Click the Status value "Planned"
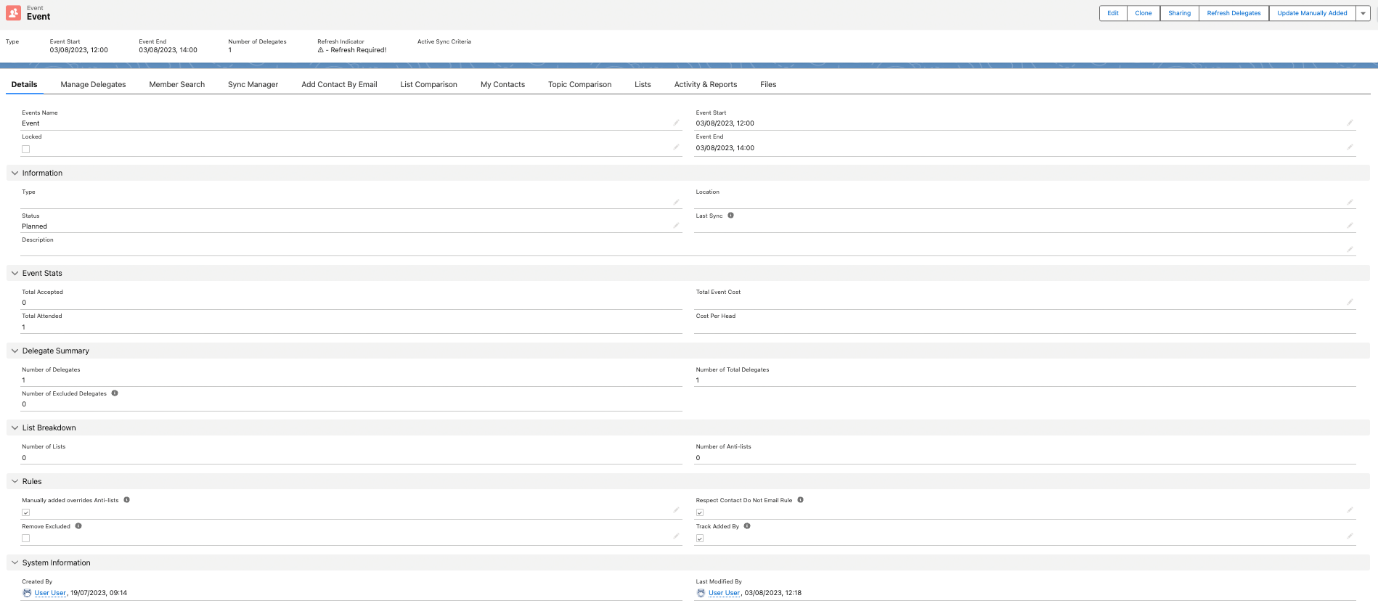Screen dimensions: 1378x614 tap(35, 226)
